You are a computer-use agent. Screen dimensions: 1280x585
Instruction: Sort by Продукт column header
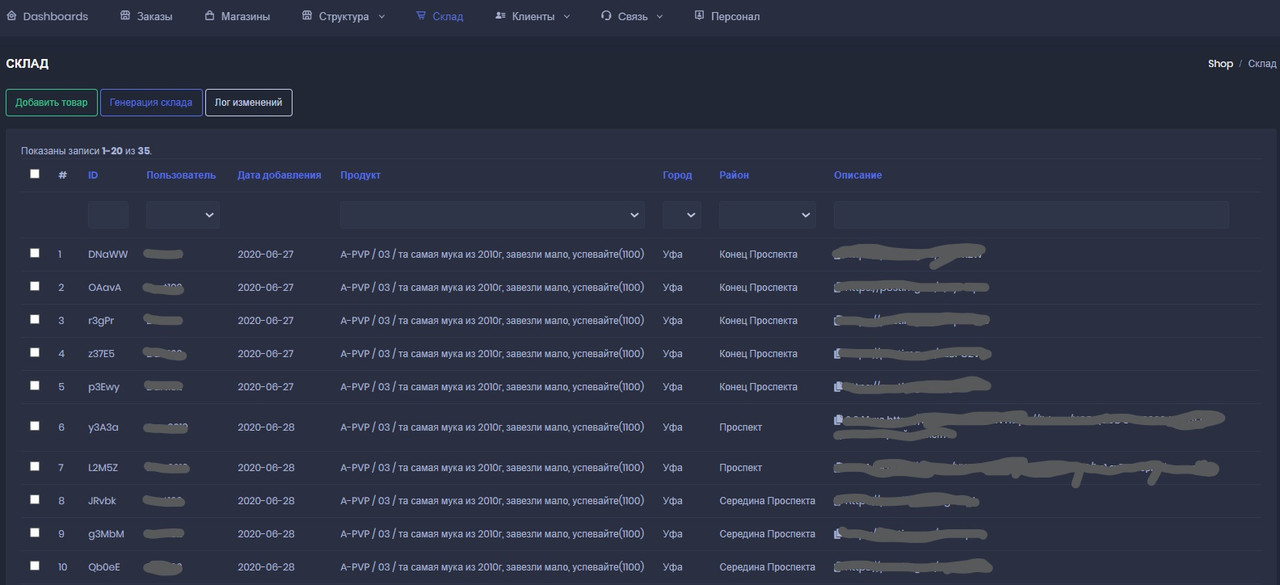click(x=360, y=175)
